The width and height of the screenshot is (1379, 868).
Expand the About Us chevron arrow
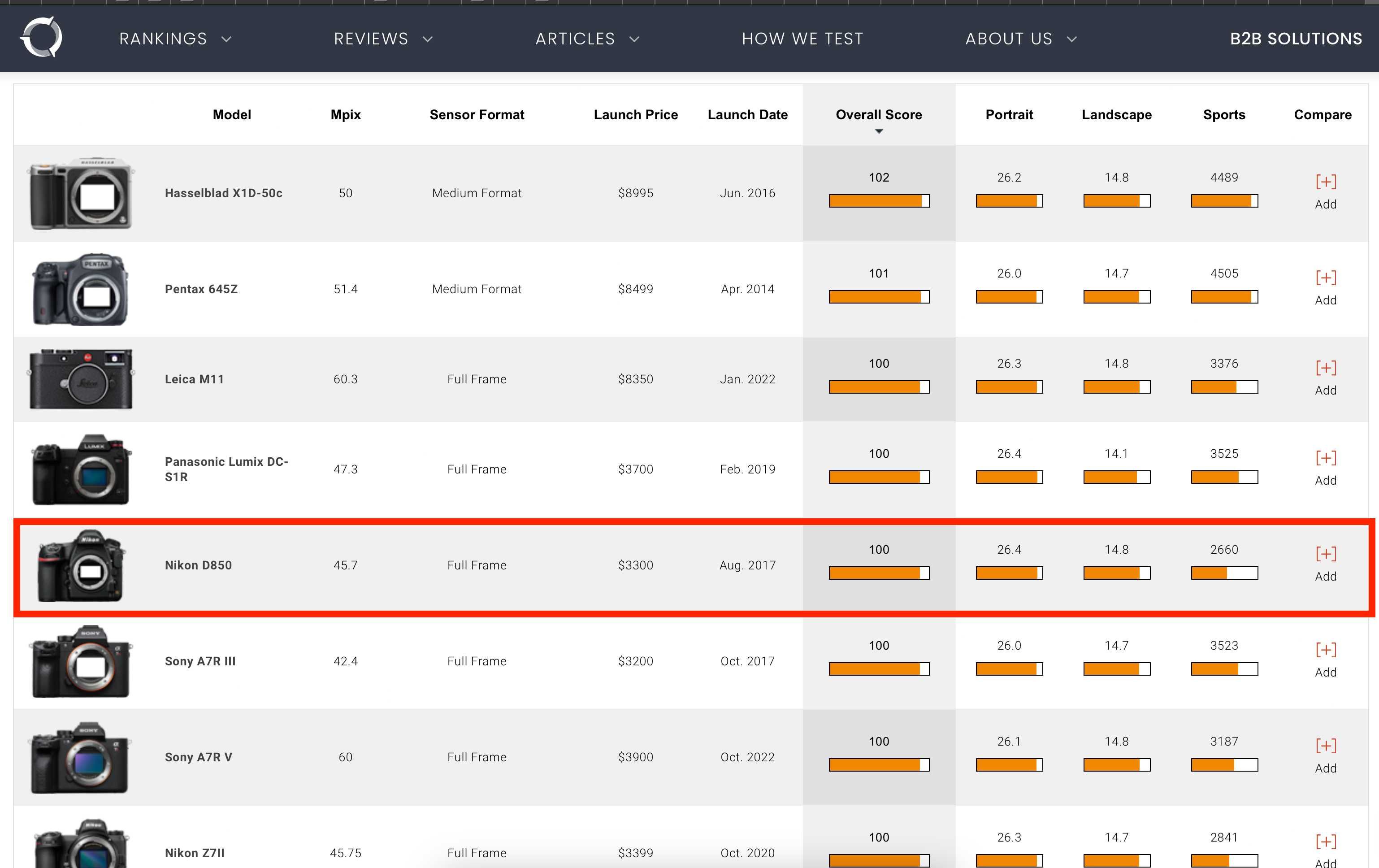[1071, 39]
